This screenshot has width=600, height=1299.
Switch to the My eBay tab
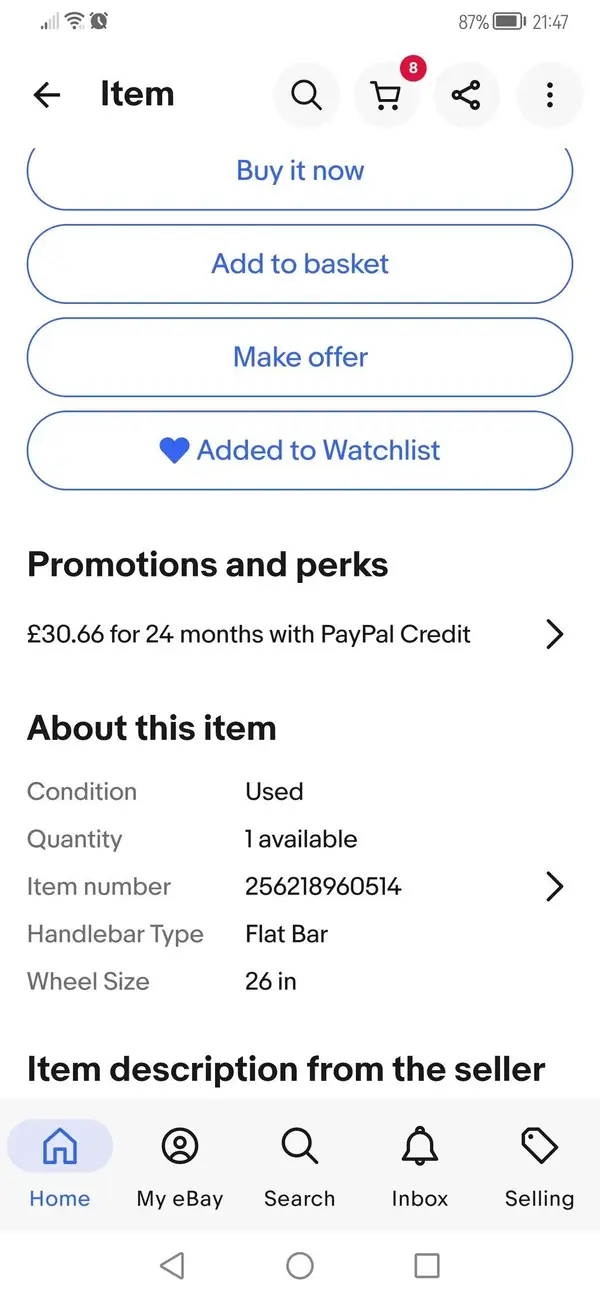click(x=180, y=1165)
